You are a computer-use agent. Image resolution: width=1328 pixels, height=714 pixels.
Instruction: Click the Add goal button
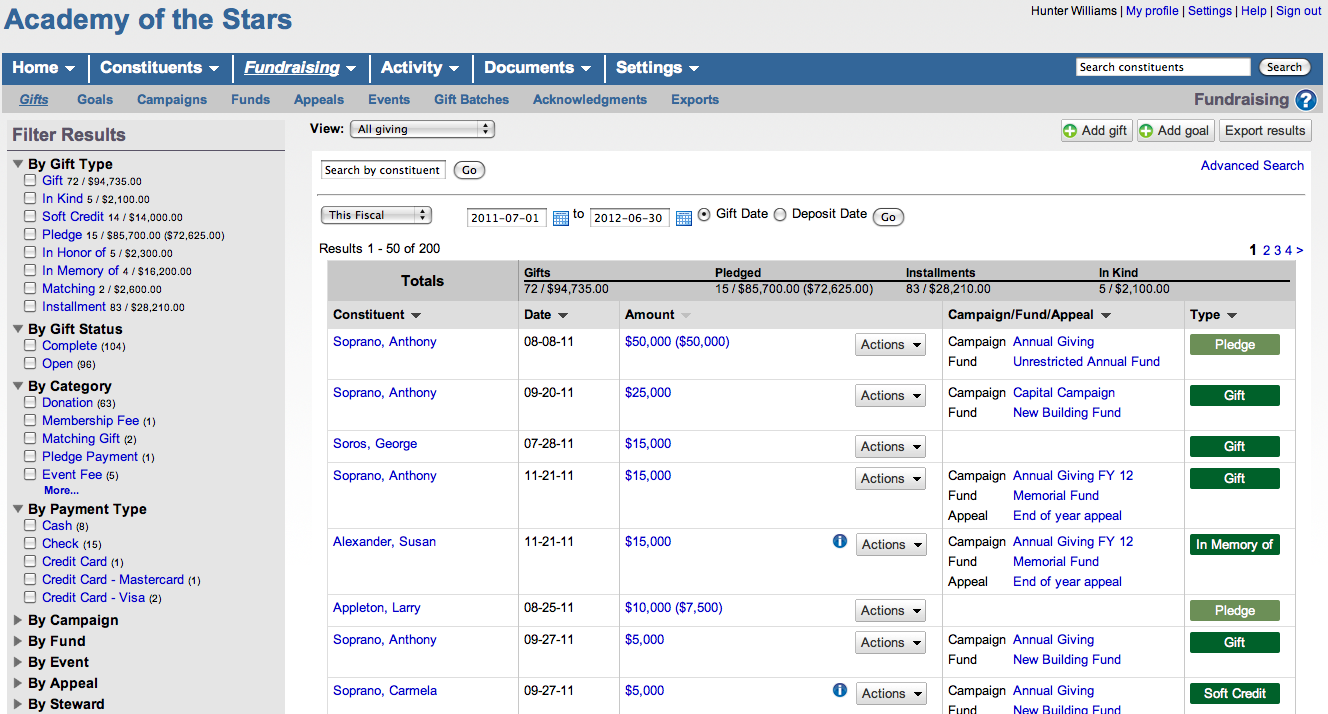1175,130
